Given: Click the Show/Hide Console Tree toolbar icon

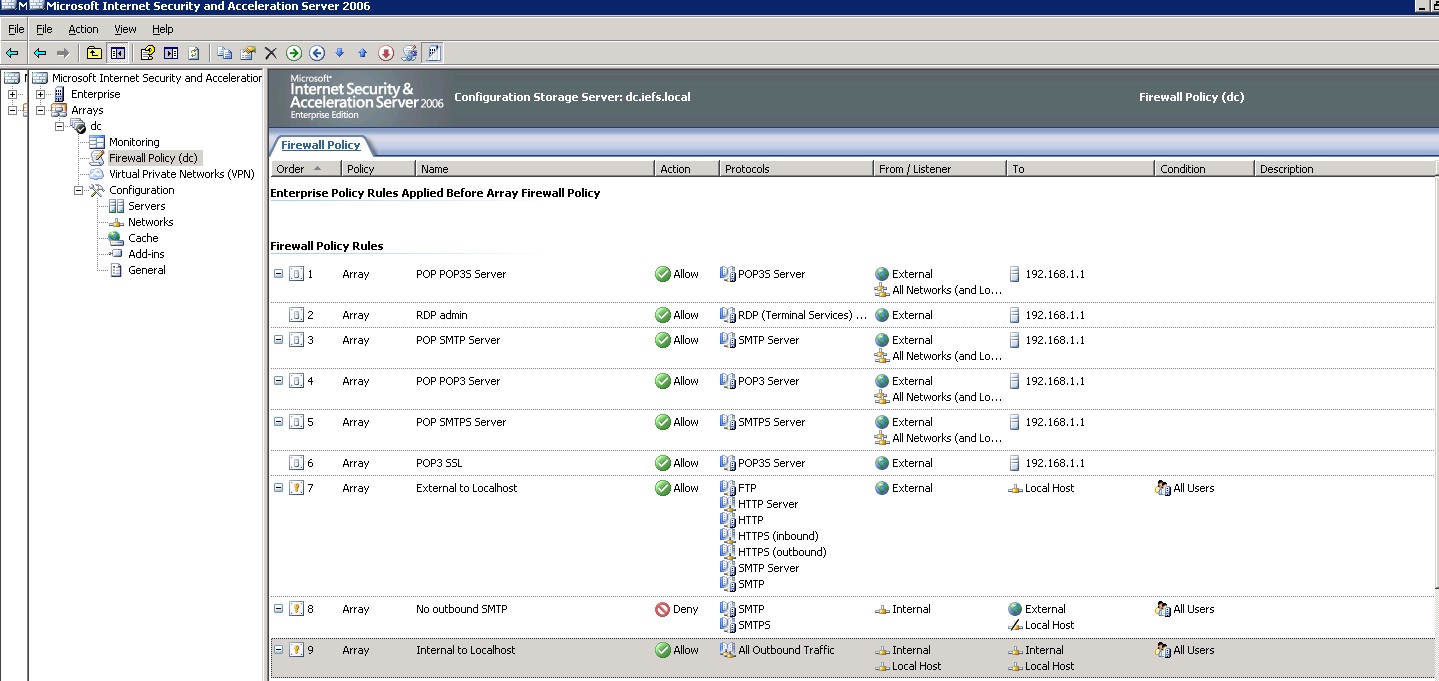Looking at the screenshot, I should (118, 53).
